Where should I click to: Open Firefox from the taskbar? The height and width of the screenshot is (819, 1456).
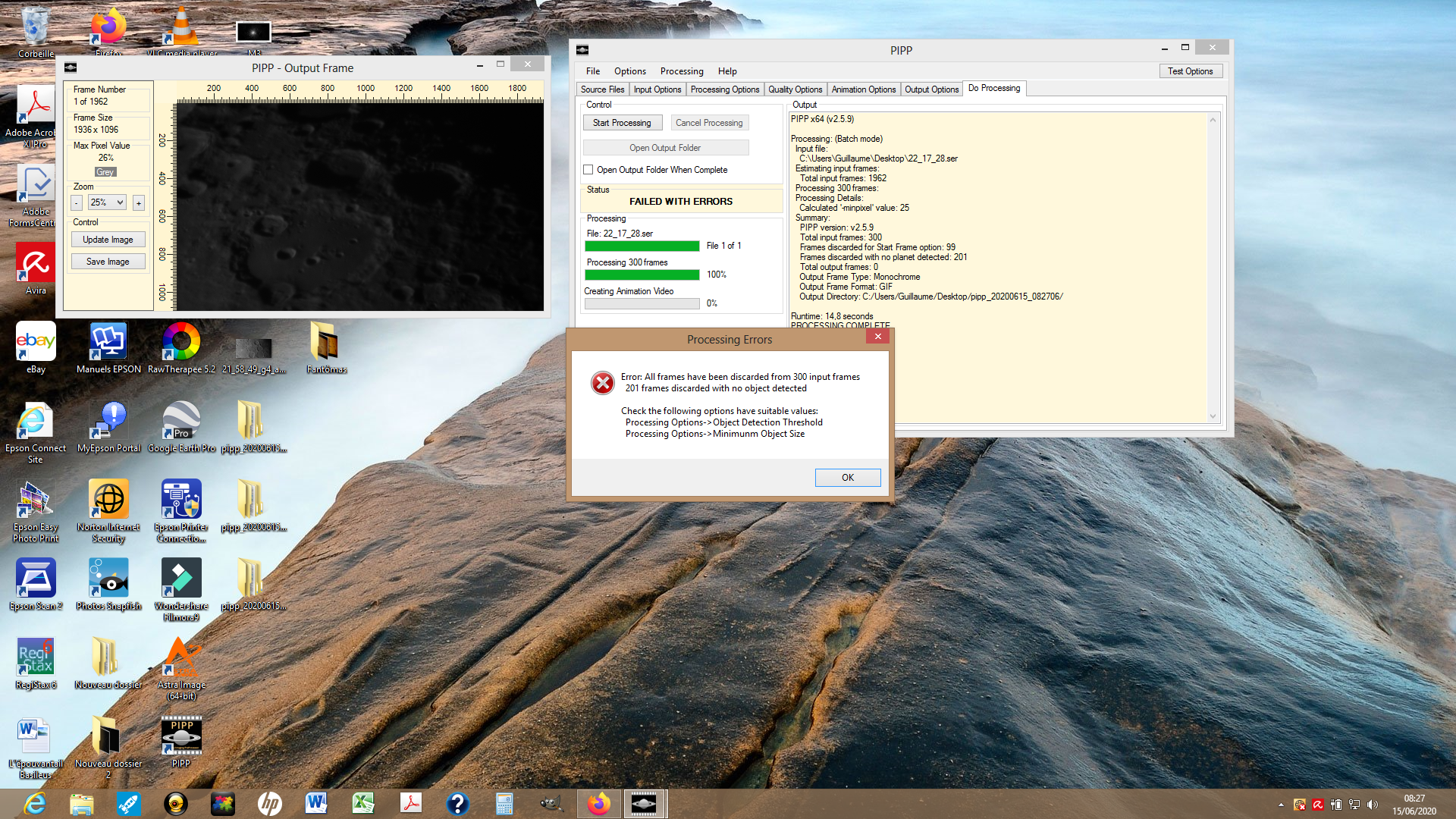598,803
